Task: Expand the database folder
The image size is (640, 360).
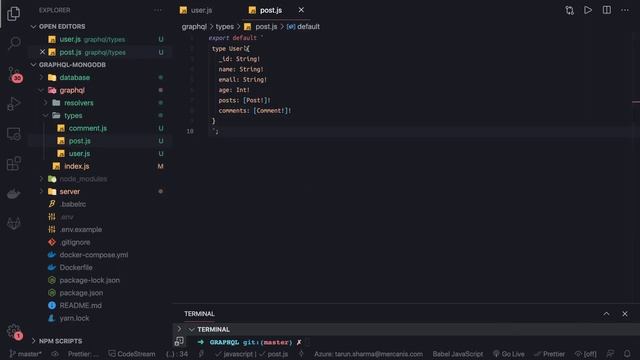Action: pyautogui.click(x=74, y=78)
